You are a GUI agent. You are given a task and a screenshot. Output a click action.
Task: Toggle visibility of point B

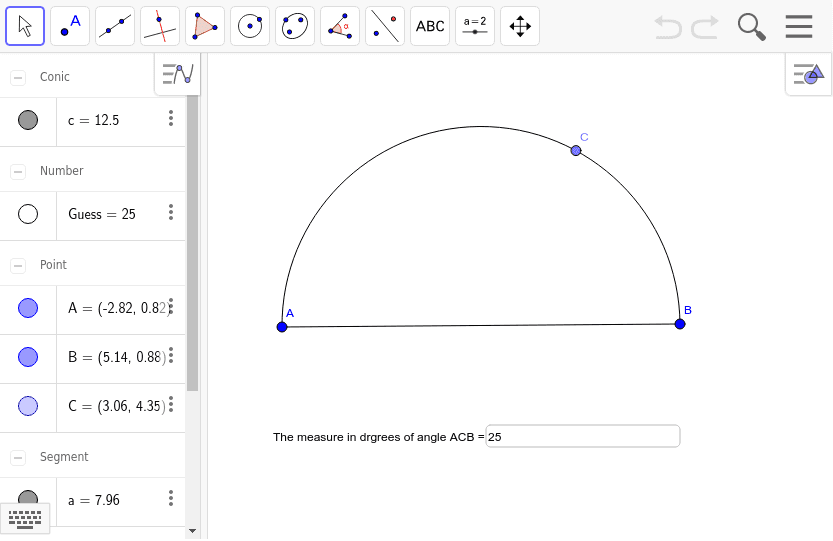tap(28, 357)
